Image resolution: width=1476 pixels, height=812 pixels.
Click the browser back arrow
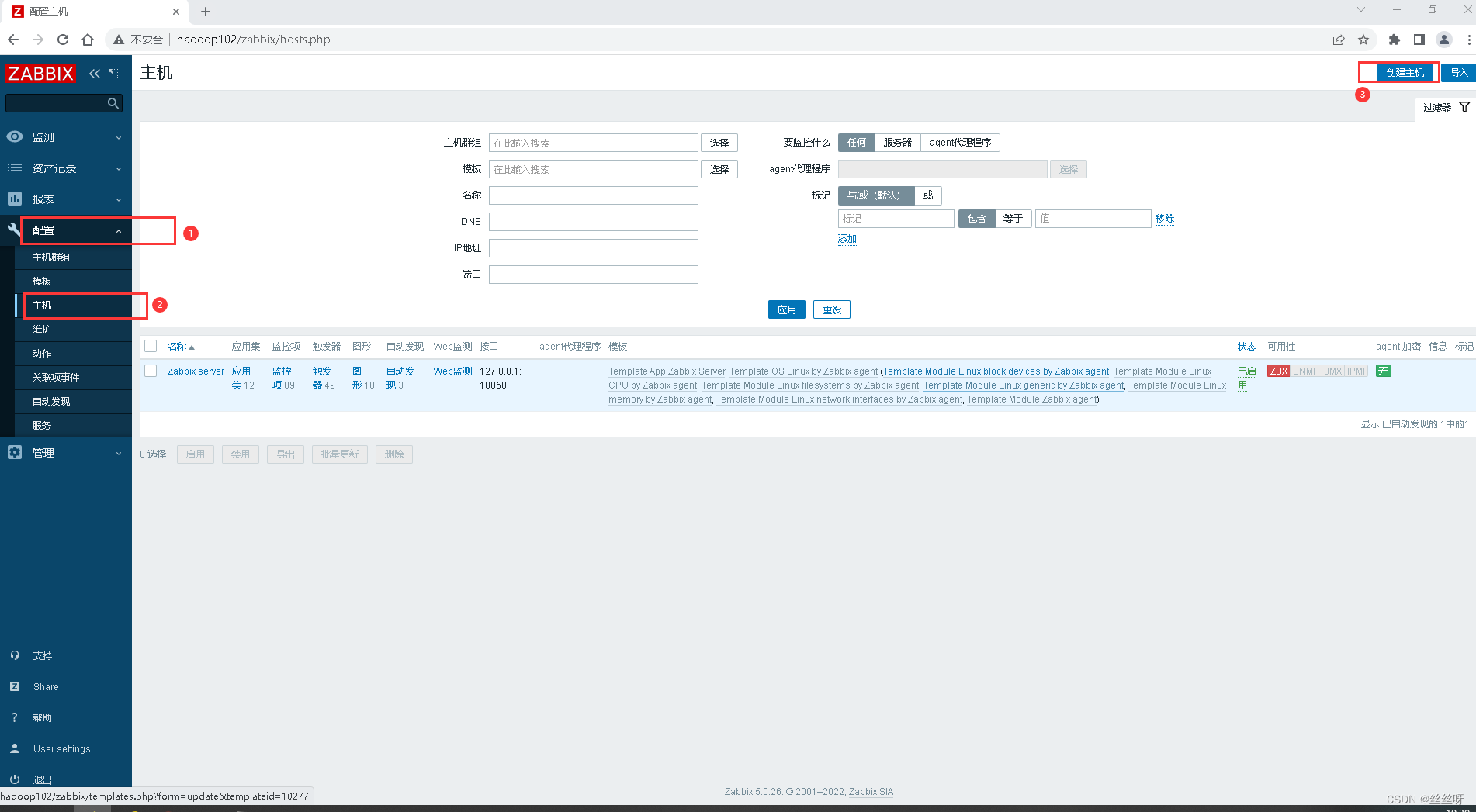click(13, 40)
